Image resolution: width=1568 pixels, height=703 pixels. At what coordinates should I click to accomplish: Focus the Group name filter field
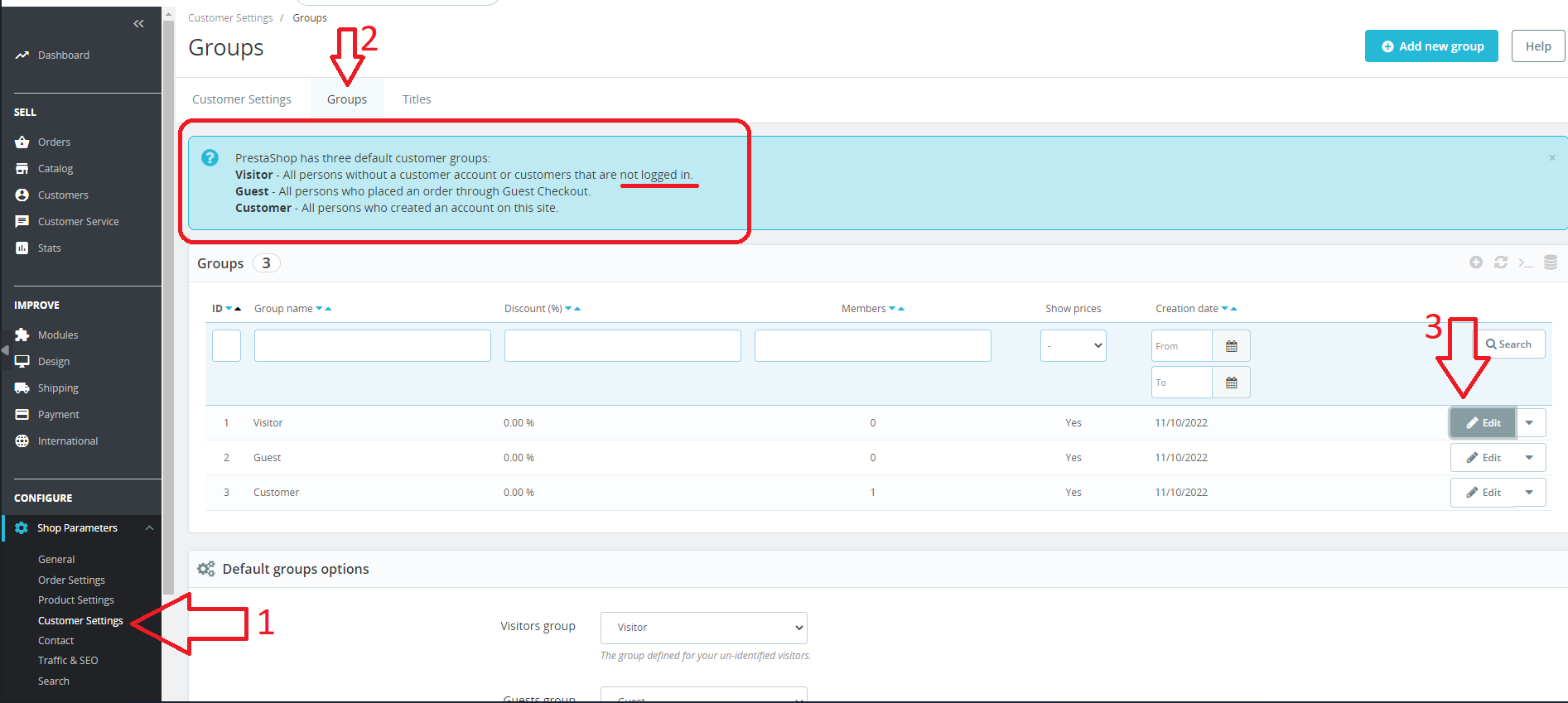(x=373, y=346)
